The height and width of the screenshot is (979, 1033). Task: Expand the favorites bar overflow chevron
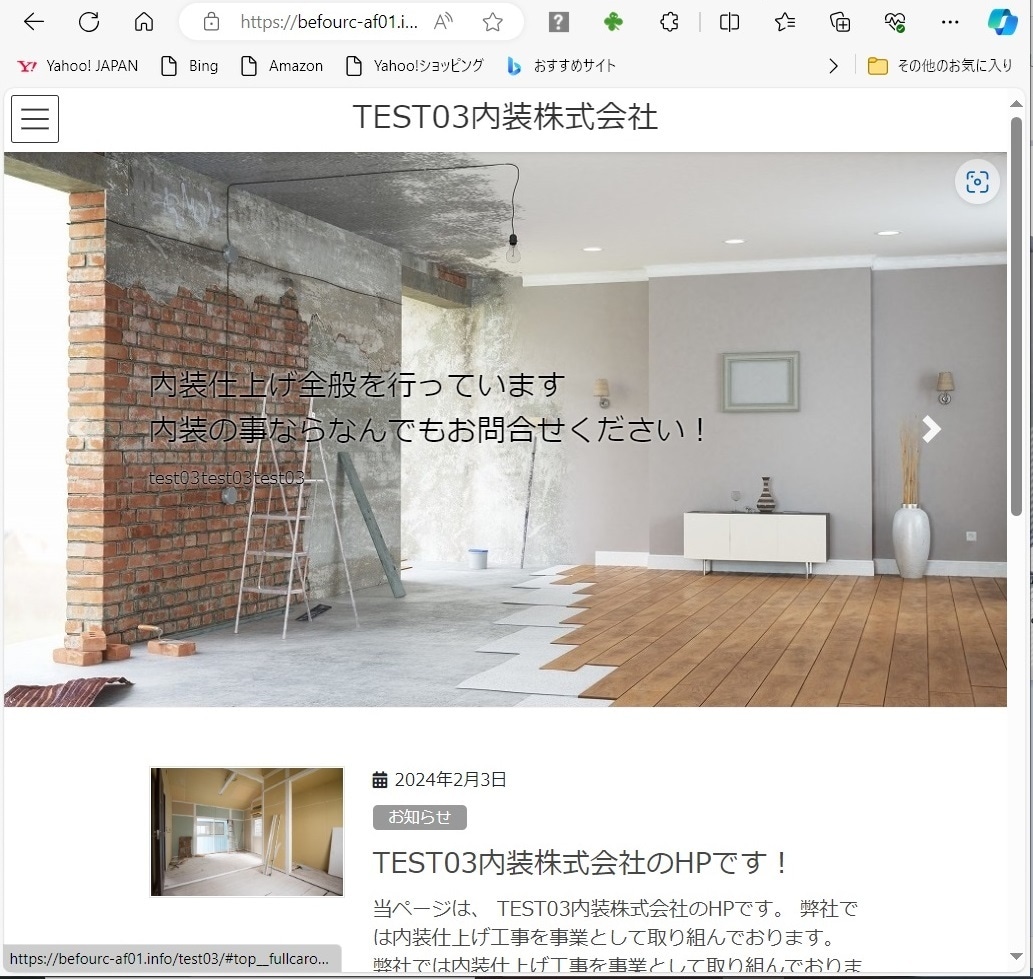(833, 66)
